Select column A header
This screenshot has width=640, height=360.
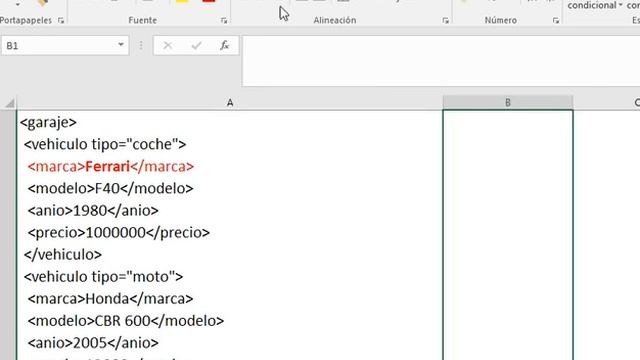coord(230,103)
